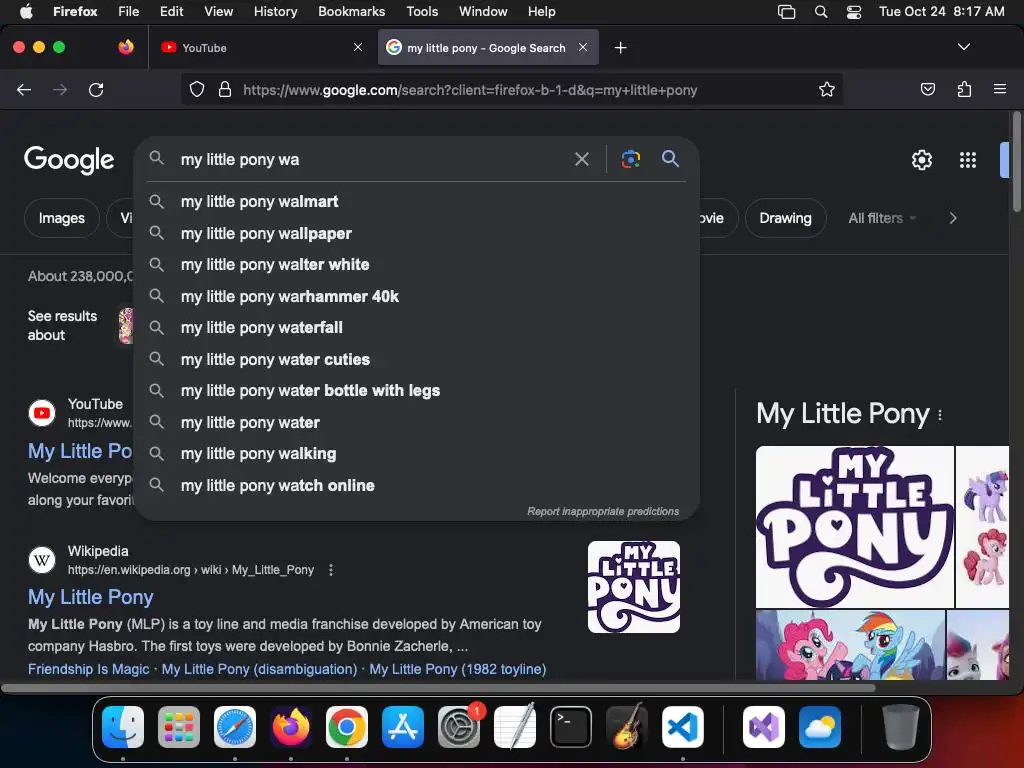Open knowledge panel more options dots
The width and height of the screenshot is (1024, 768).
tap(940, 415)
